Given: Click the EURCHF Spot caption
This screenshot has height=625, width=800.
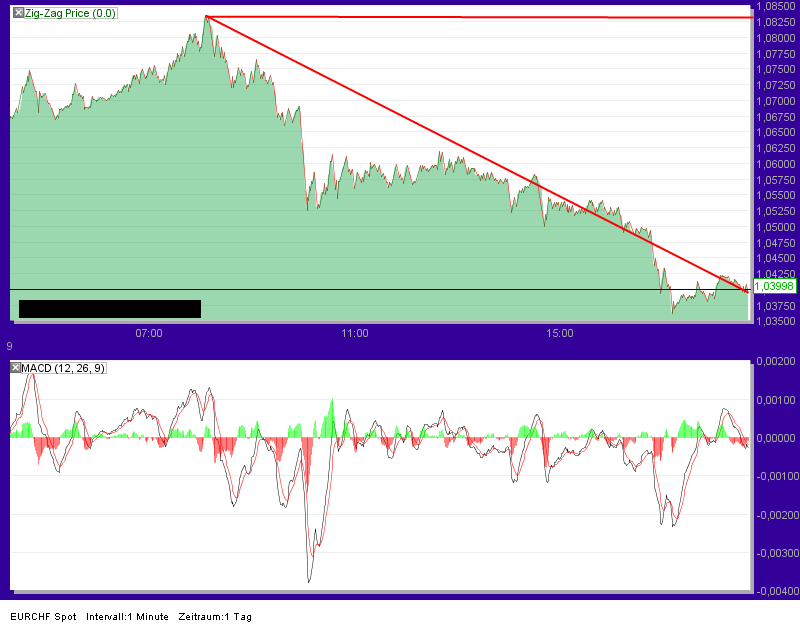Looking at the screenshot, I should click(x=43, y=616).
